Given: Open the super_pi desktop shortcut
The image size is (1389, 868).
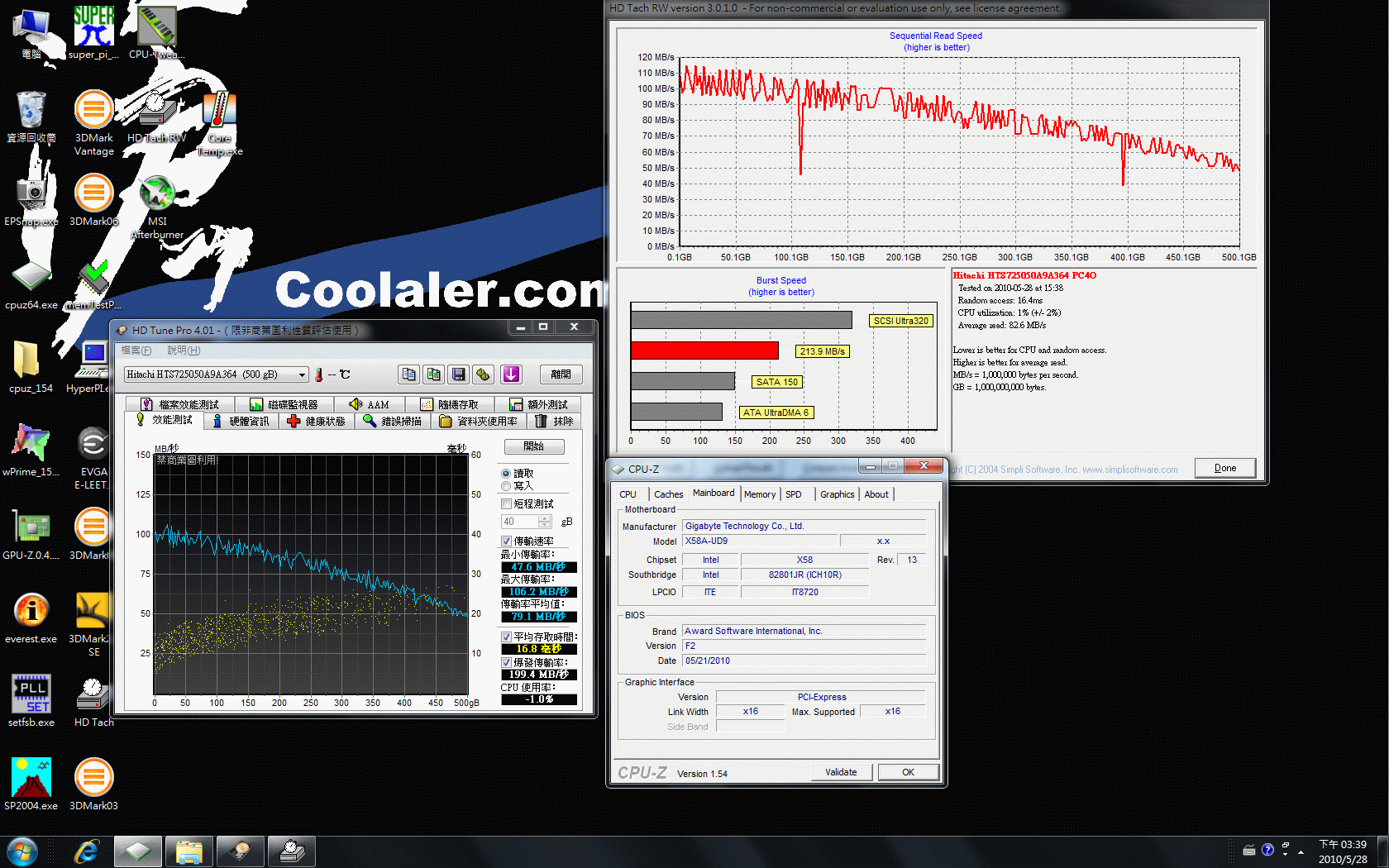Looking at the screenshot, I should [93, 32].
